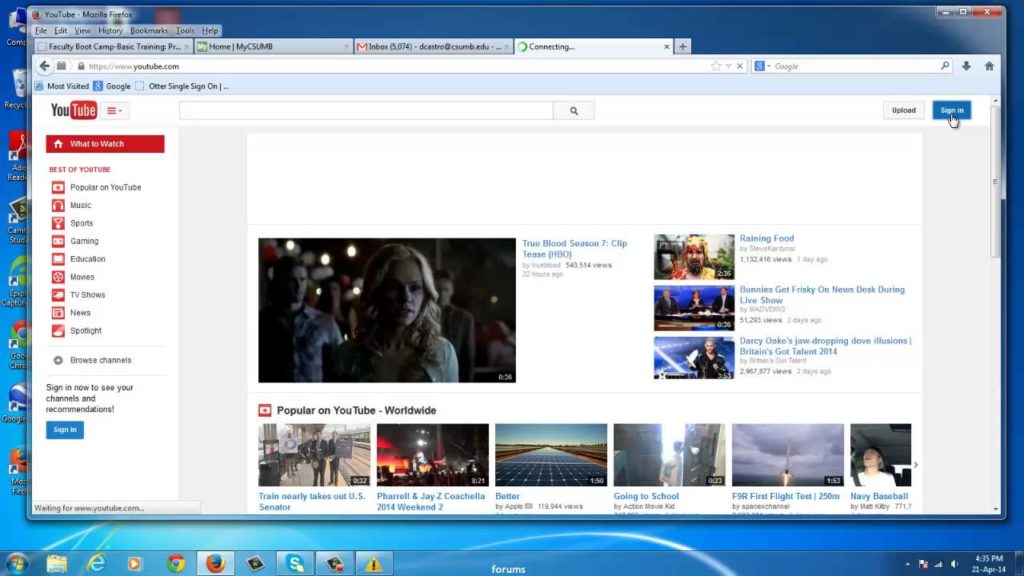This screenshot has width=1024, height=576.
Task: Open the Raining Food video link
Action: pyautogui.click(x=767, y=238)
